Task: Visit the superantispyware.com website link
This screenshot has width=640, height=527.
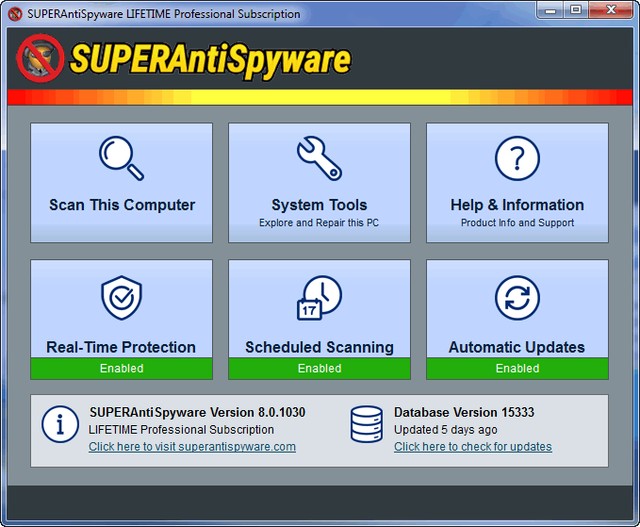Action: pyautogui.click(x=192, y=447)
